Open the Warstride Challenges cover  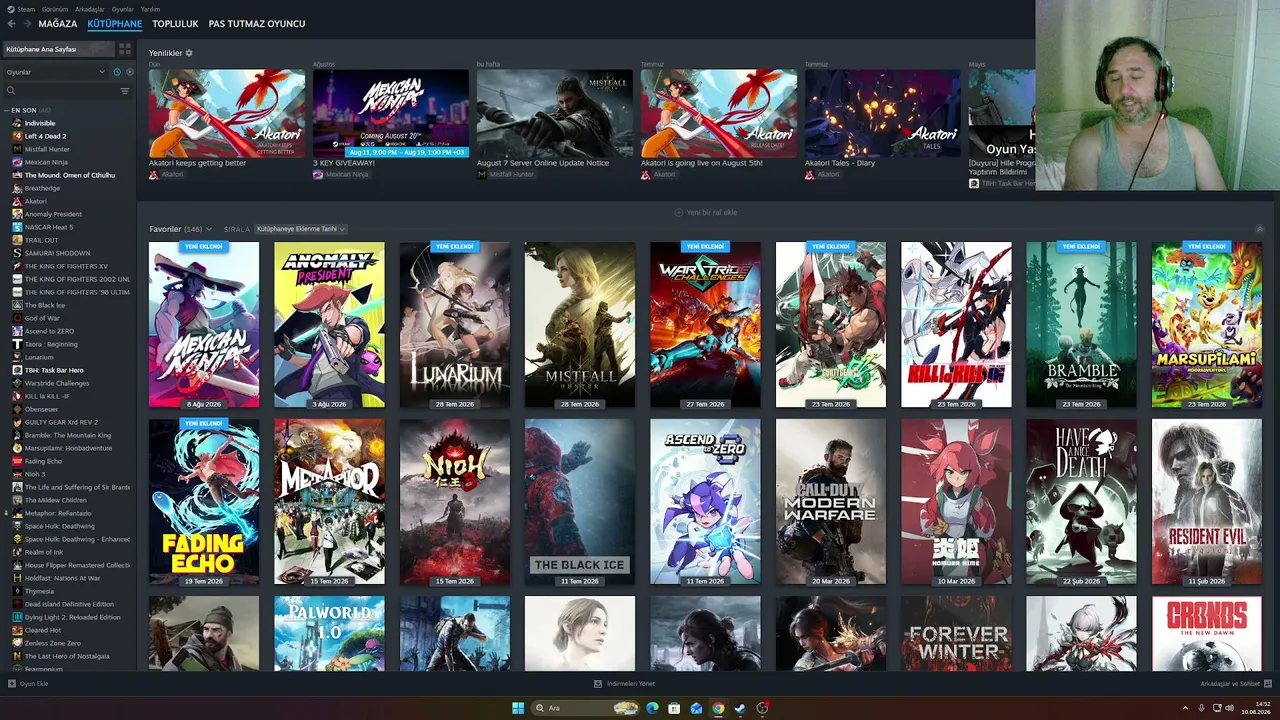pos(705,325)
